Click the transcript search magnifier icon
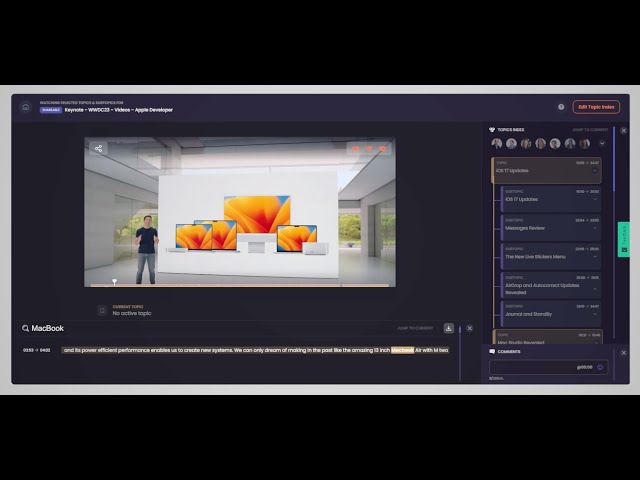Screen dimensions: 640x480 (x=25, y=328)
